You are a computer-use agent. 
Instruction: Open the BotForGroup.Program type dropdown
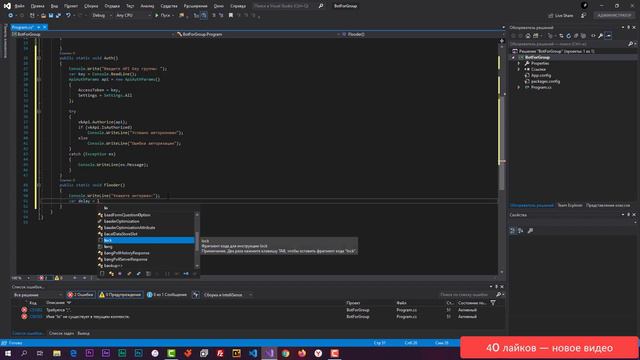tap(259, 34)
